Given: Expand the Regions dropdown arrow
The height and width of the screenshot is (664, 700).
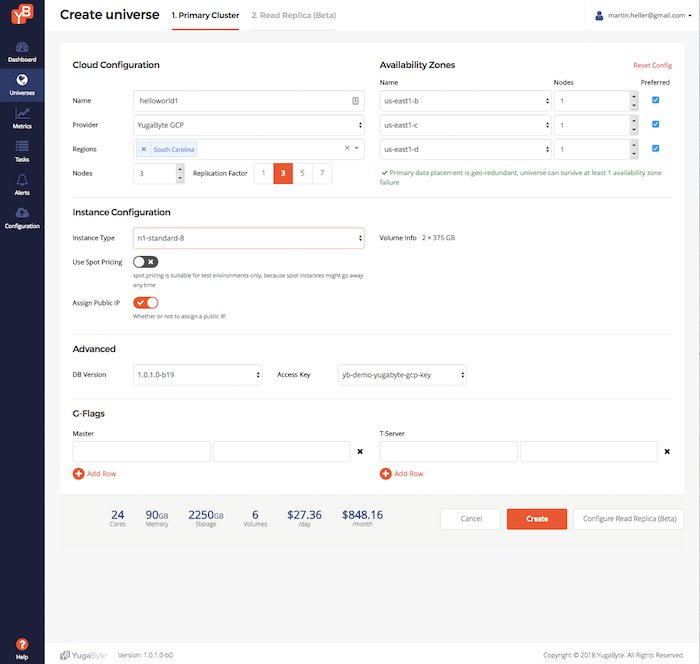Looking at the screenshot, I should pos(357,148).
